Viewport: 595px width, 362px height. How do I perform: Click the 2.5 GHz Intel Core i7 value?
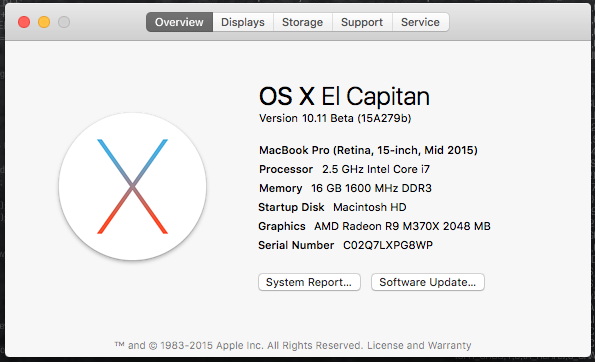(376, 169)
